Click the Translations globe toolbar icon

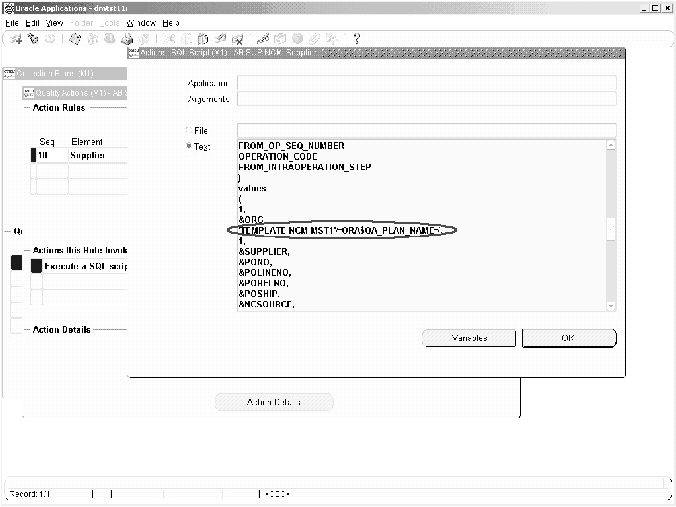(297, 39)
